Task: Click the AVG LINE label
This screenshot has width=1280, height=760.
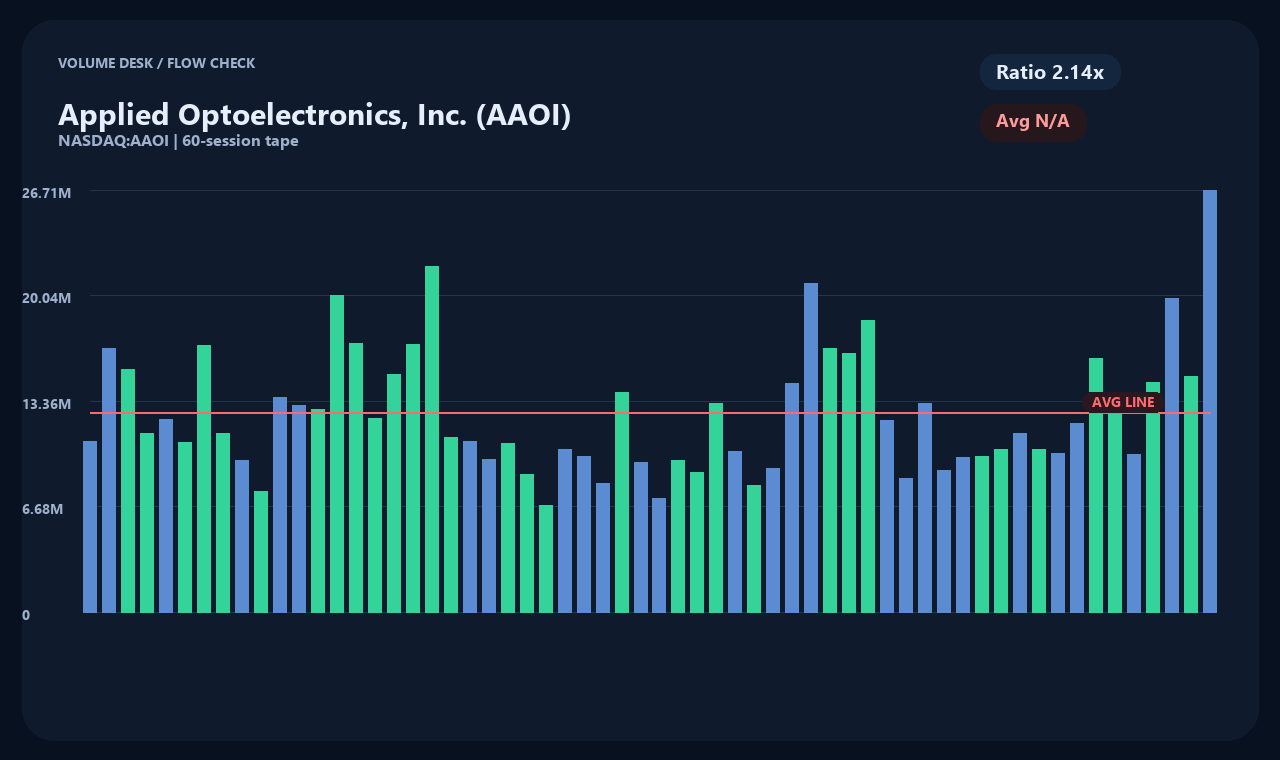Action: [x=1123, y=402]
